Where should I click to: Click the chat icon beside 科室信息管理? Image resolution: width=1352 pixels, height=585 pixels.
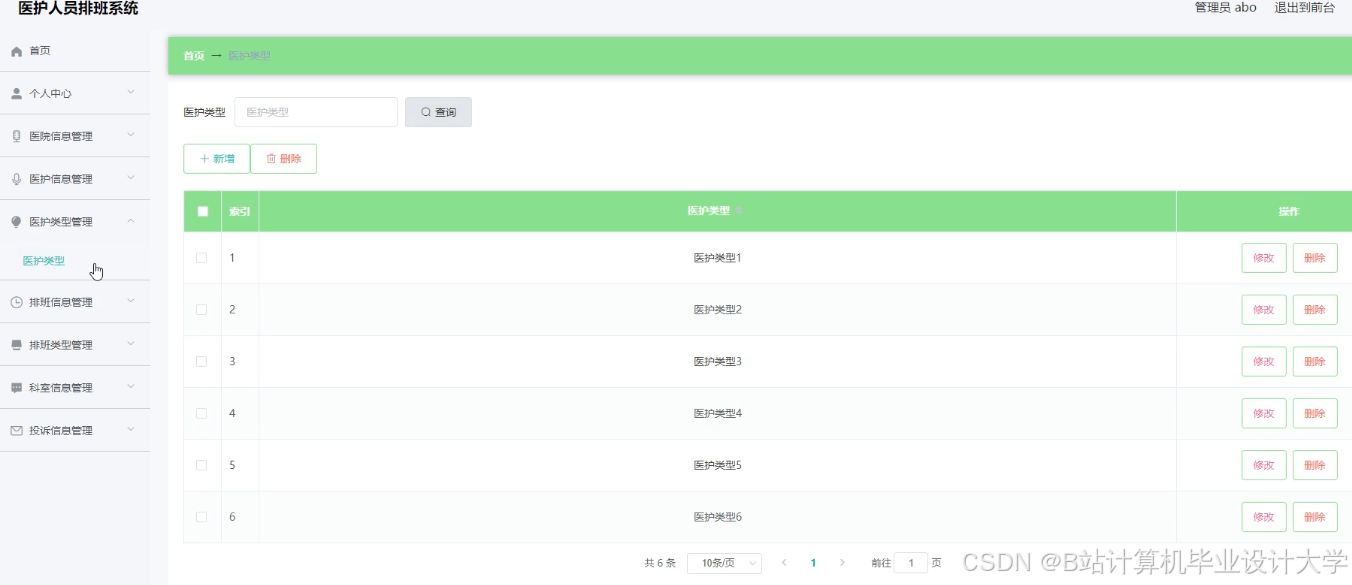click(16, 388)
